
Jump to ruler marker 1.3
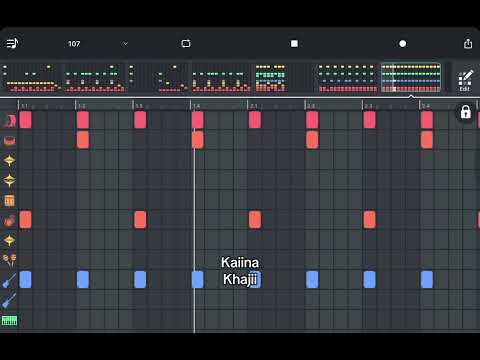139,106
